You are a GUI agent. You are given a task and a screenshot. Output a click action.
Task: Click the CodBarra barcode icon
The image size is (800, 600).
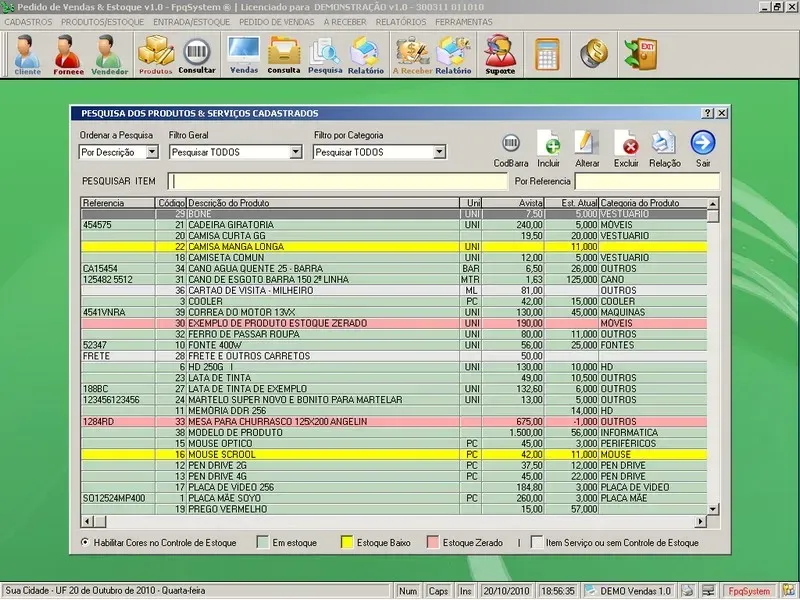511,144
